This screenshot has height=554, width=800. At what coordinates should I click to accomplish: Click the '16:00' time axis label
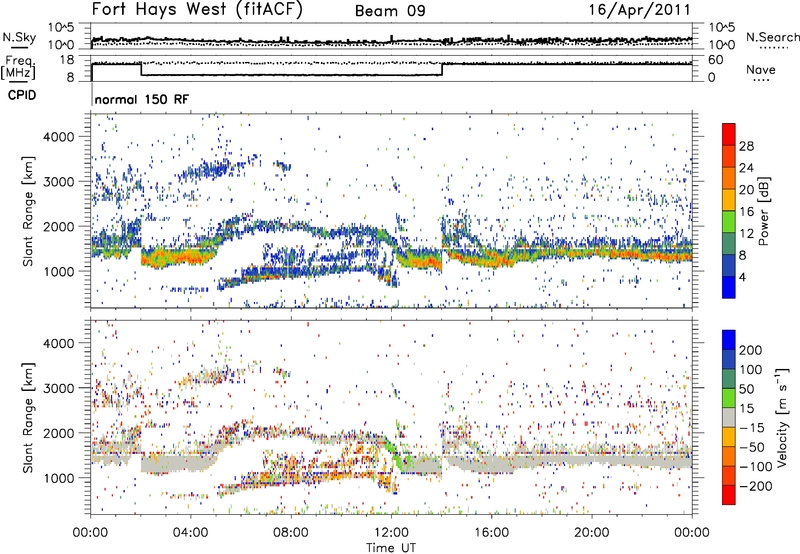pyautogui.click(x=491, y=533)
